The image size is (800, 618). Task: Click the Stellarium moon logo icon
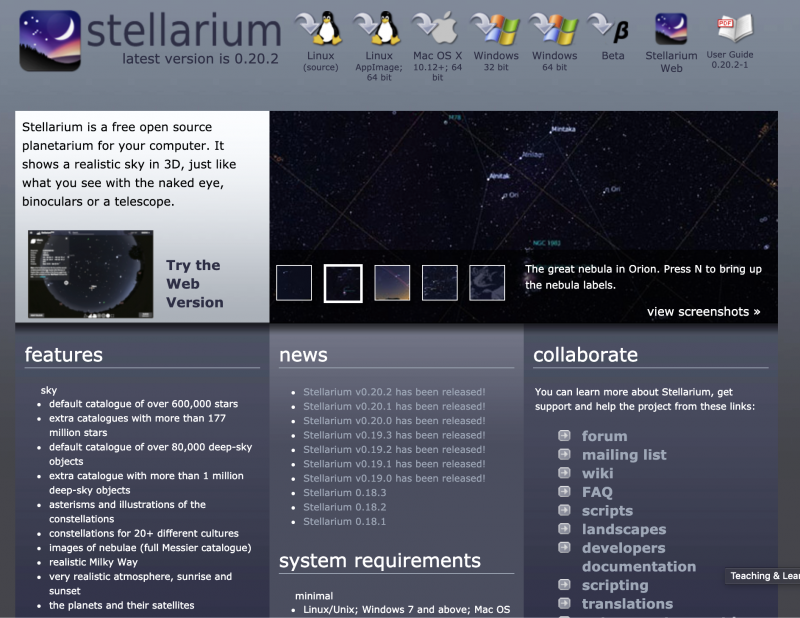[50, 41]
